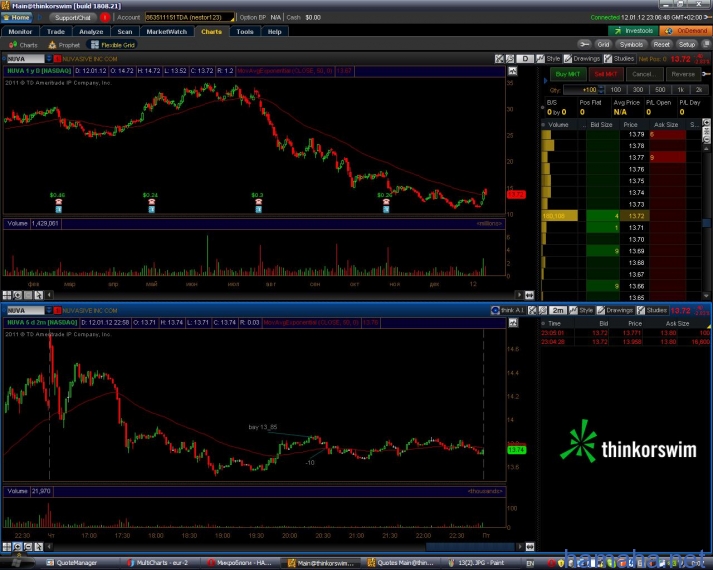Click the 13.79 price row in the ladder

[622, 135]
